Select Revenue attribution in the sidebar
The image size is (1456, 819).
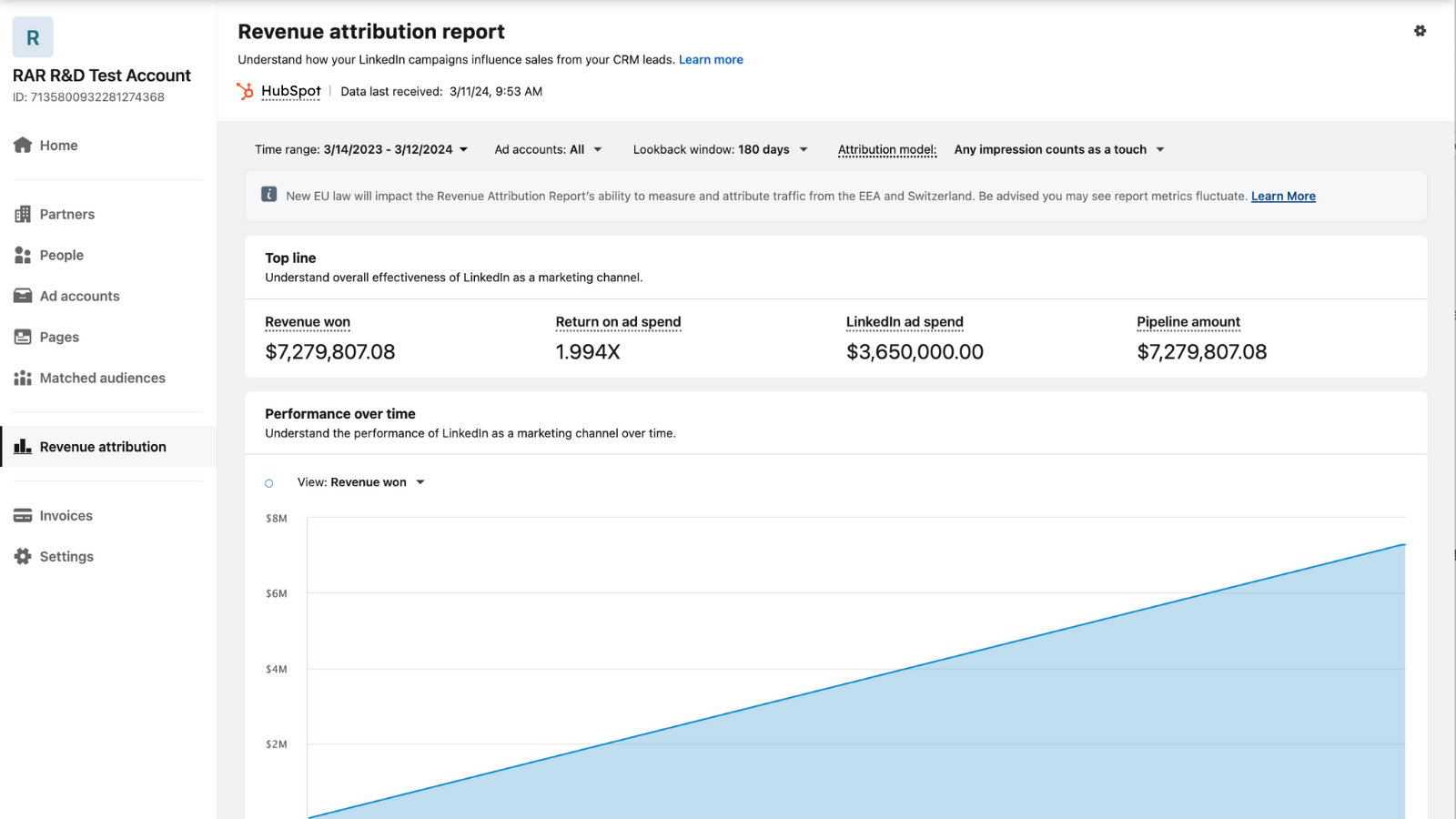(102, 447)
